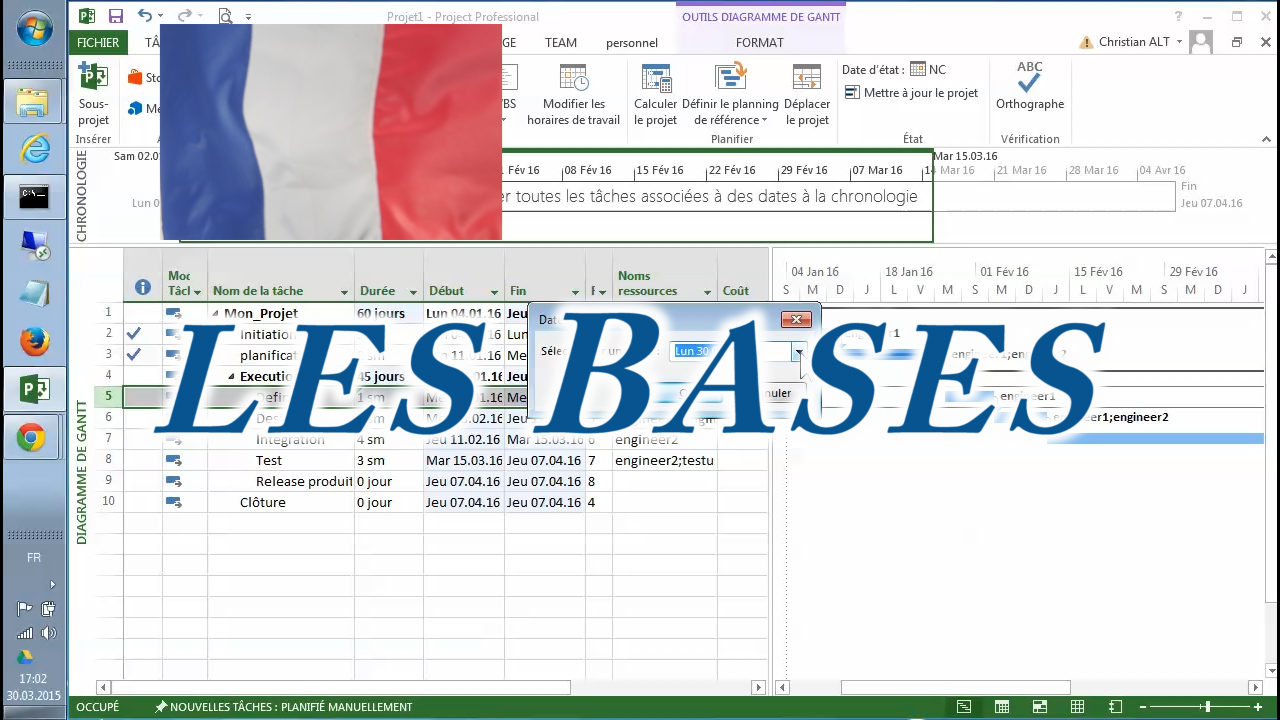The image size is (1280, 720).
Task: Click task mode icon of Release produit row
Action: (173, 481)
